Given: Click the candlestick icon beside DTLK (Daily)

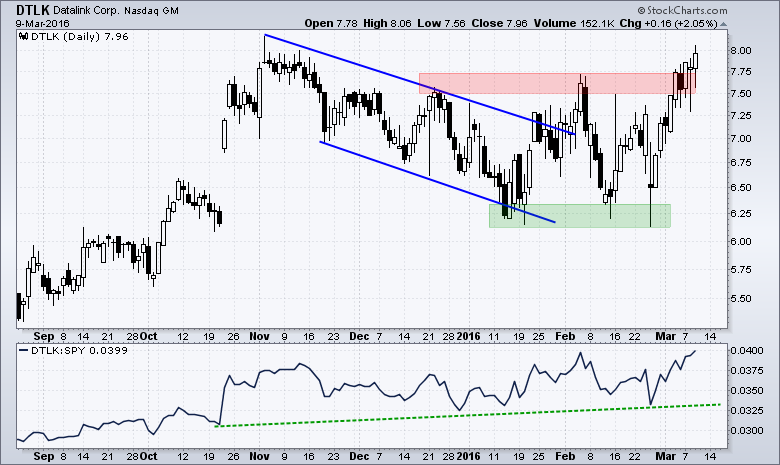Looking at the screenshot, I should tap(23, 36).
